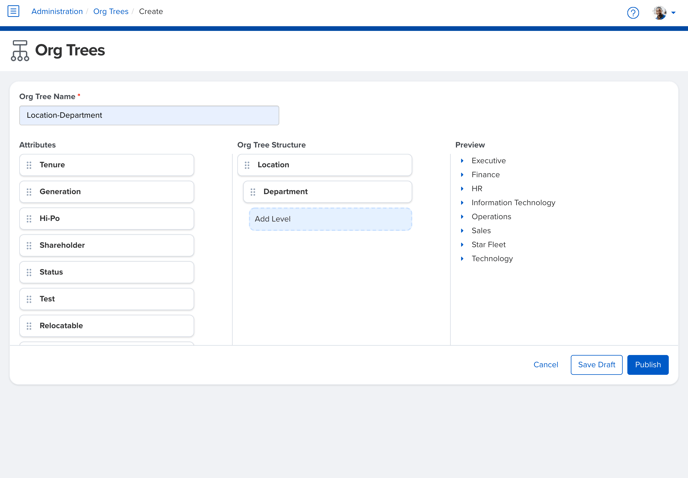This screenshot has height=478, width=688.
Task: Go to Administration breadcrumb
Action: [x=57, y=11]
